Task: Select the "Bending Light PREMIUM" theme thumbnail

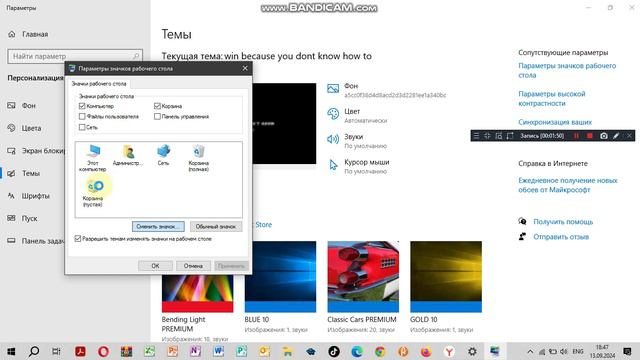Action: click(198, 293)
